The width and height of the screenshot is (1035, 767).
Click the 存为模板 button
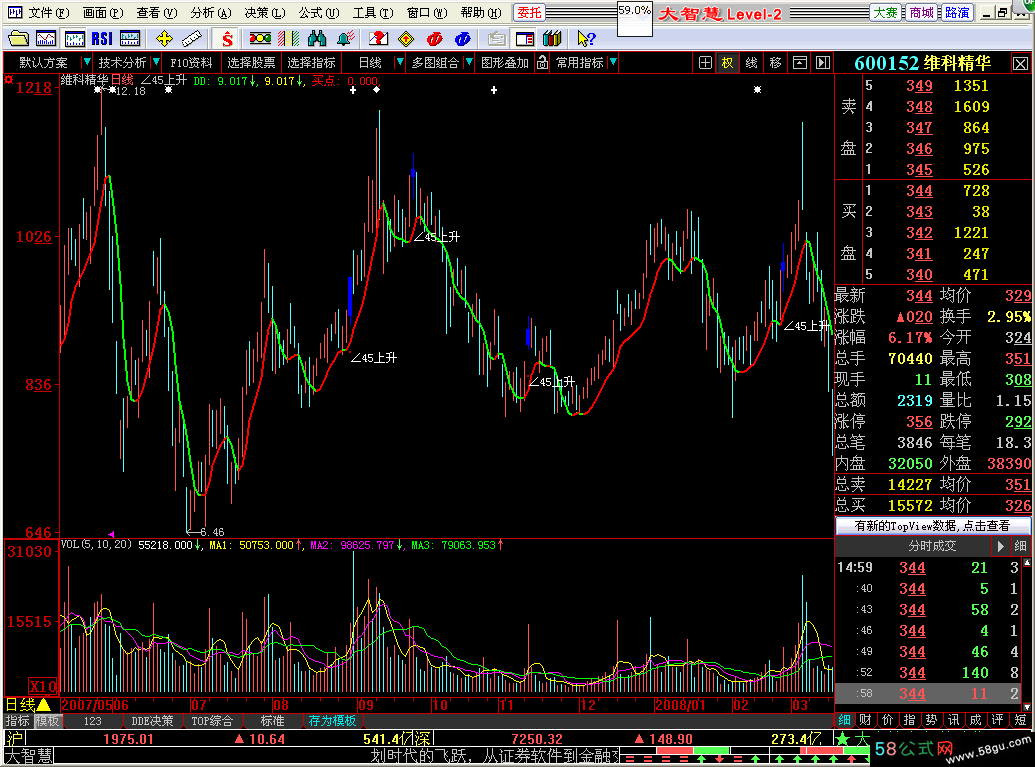(x=332, y=721)
